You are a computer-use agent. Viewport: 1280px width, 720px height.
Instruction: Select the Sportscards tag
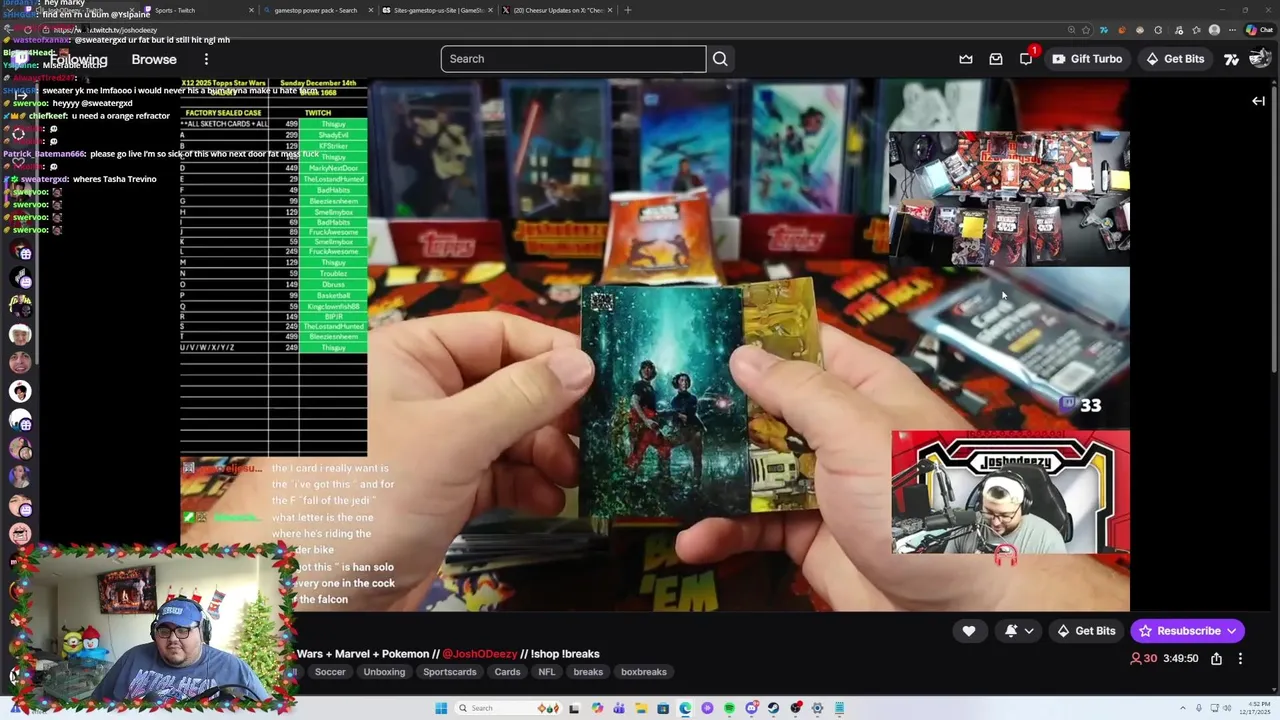pyautogui.click(x=450, y=672)
